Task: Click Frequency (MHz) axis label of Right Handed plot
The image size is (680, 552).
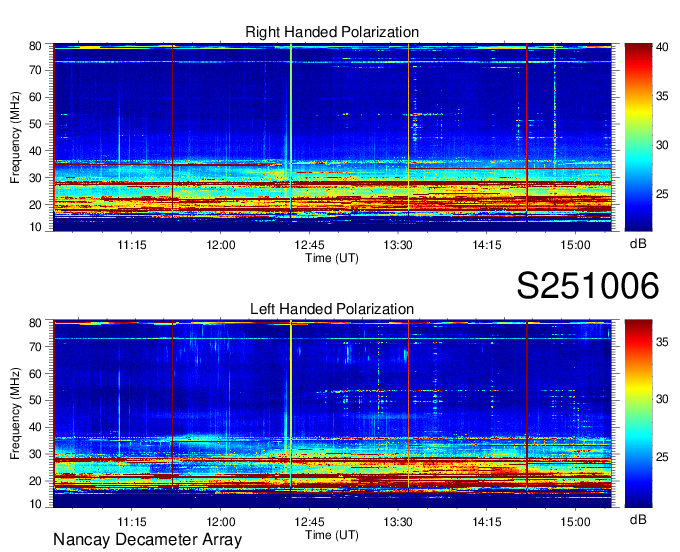Action: click(x=17, y=137)
